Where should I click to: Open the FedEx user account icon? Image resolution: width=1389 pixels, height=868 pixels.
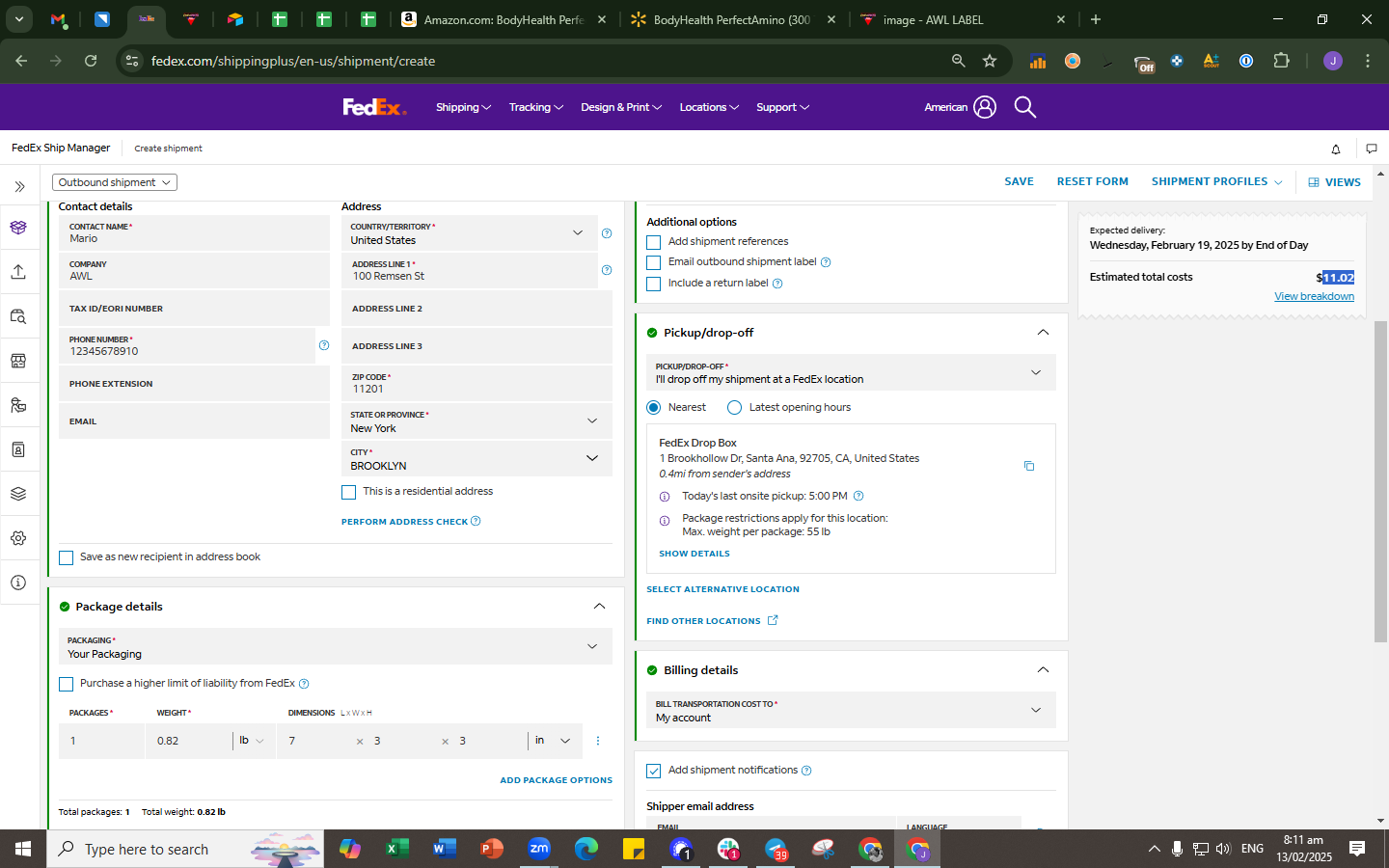985,107
